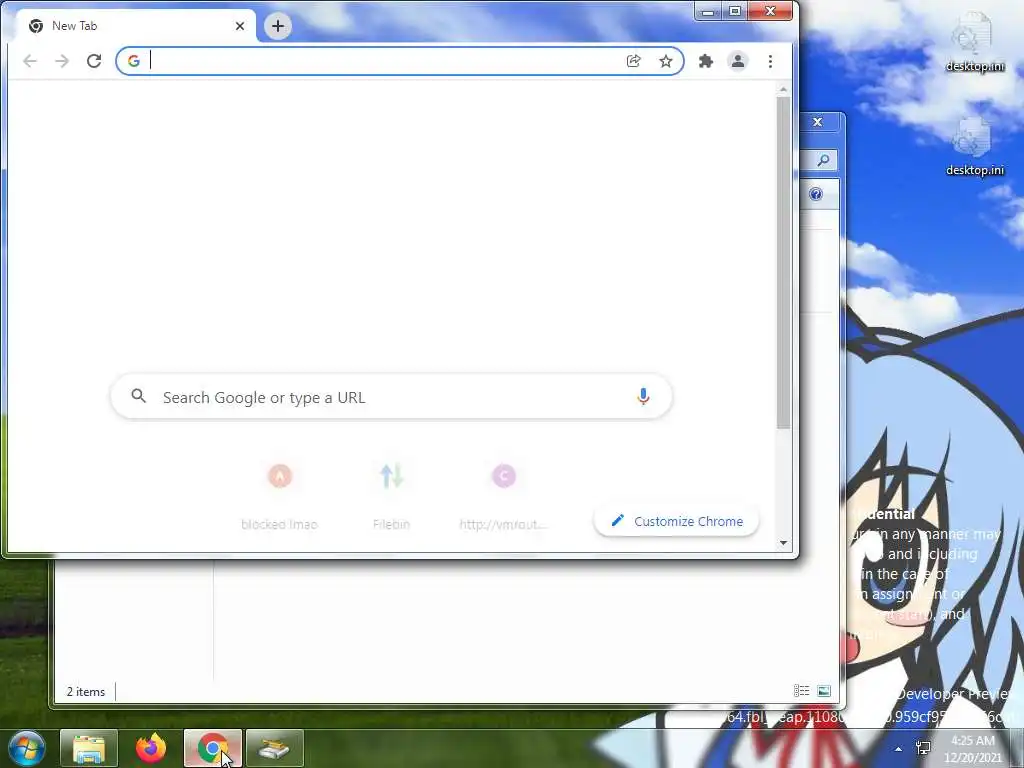Viewport: 1024px width, 768px height.
Task: Open the Extensions puzzle icon
Action: [x=706, y=61]
